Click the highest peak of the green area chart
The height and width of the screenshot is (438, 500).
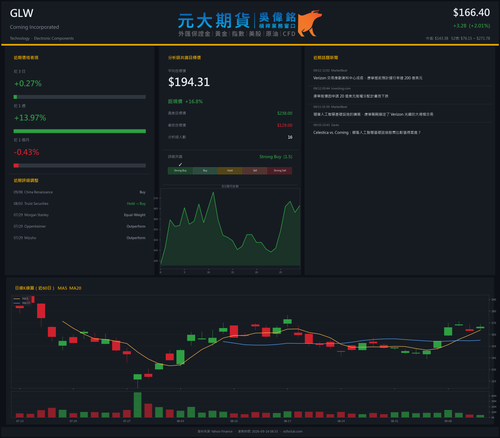pos(213,193)
